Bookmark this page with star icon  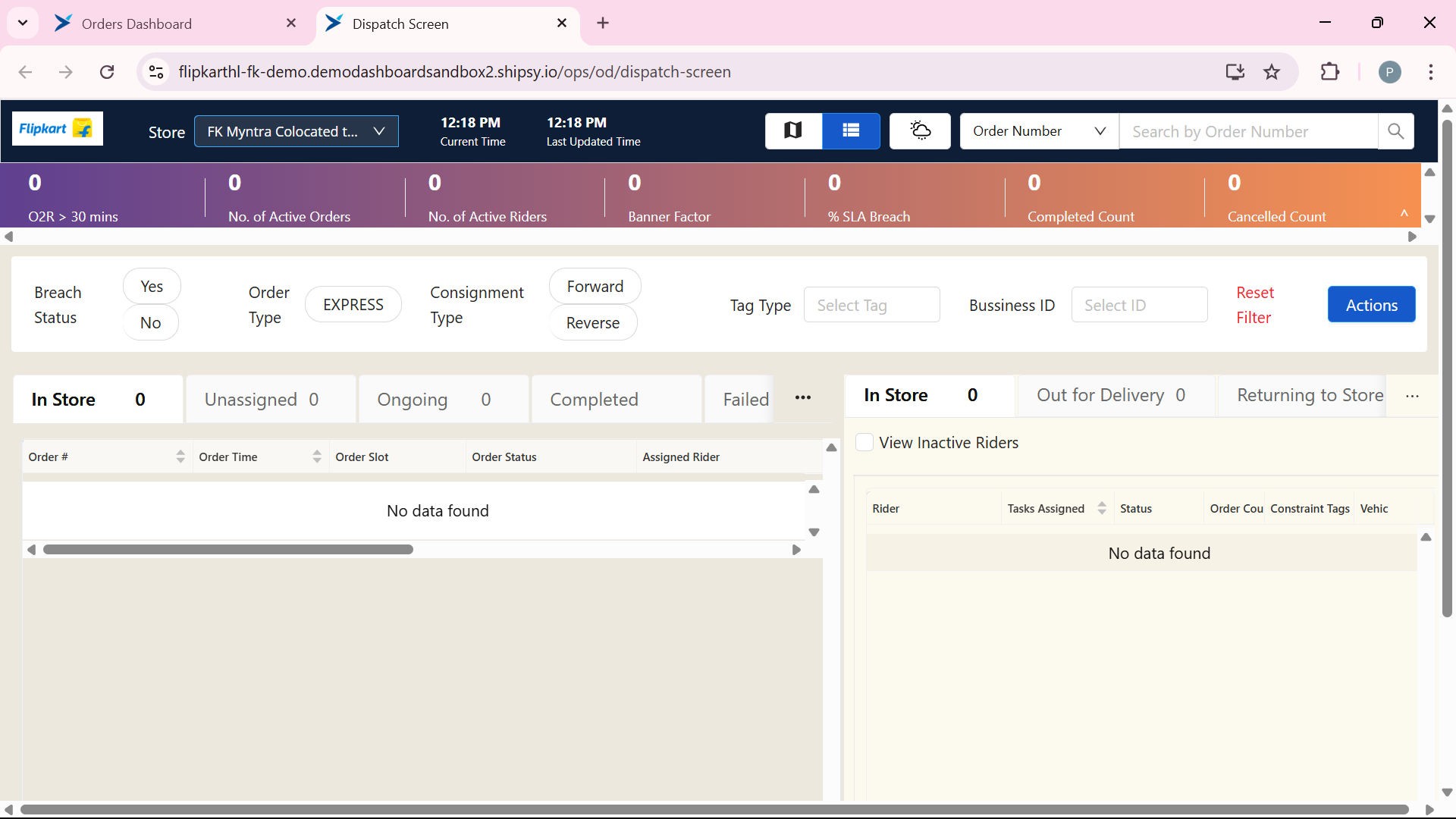coord(1272,72)
